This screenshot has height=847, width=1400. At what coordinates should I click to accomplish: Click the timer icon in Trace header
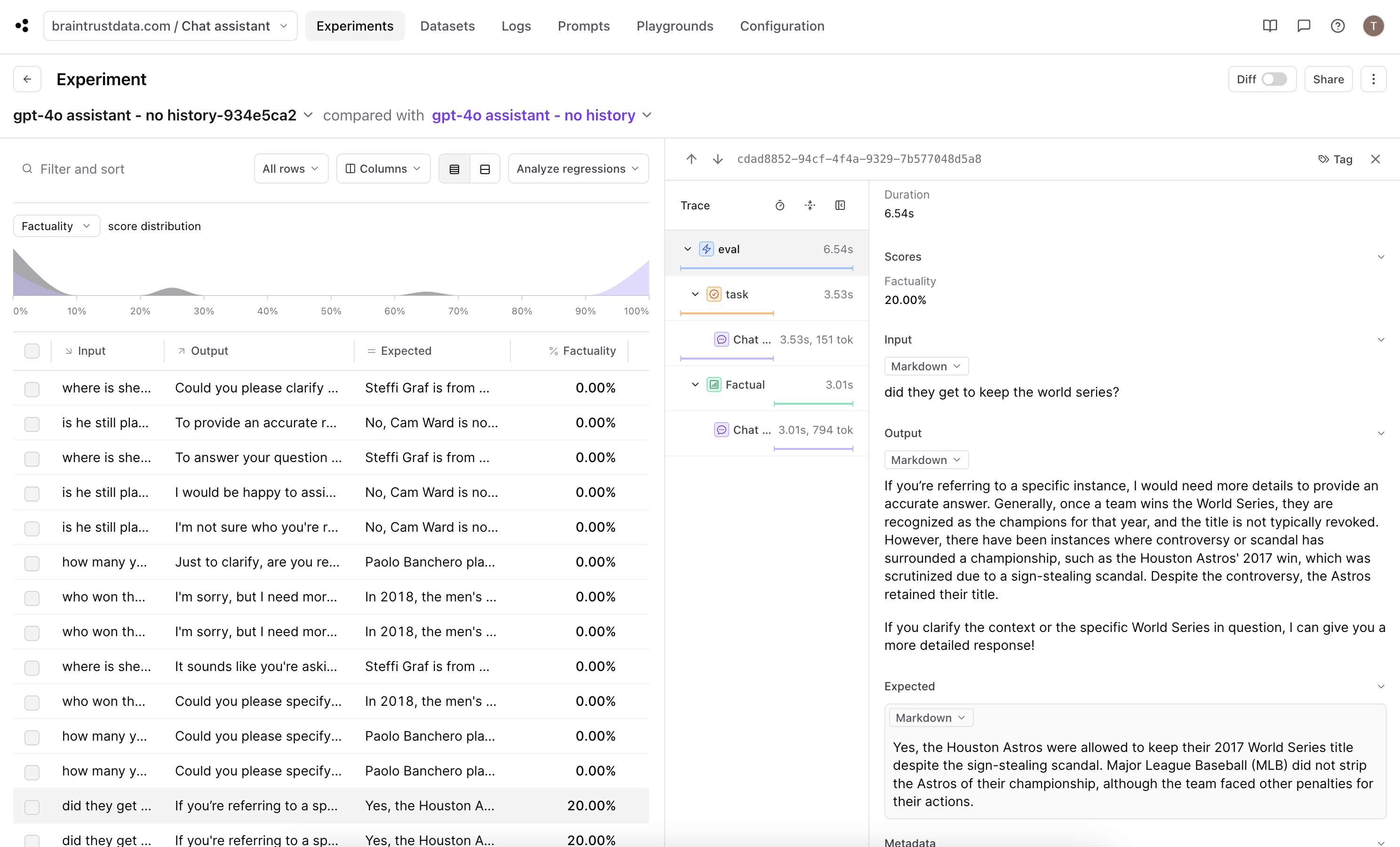click(x=780, y=205)
